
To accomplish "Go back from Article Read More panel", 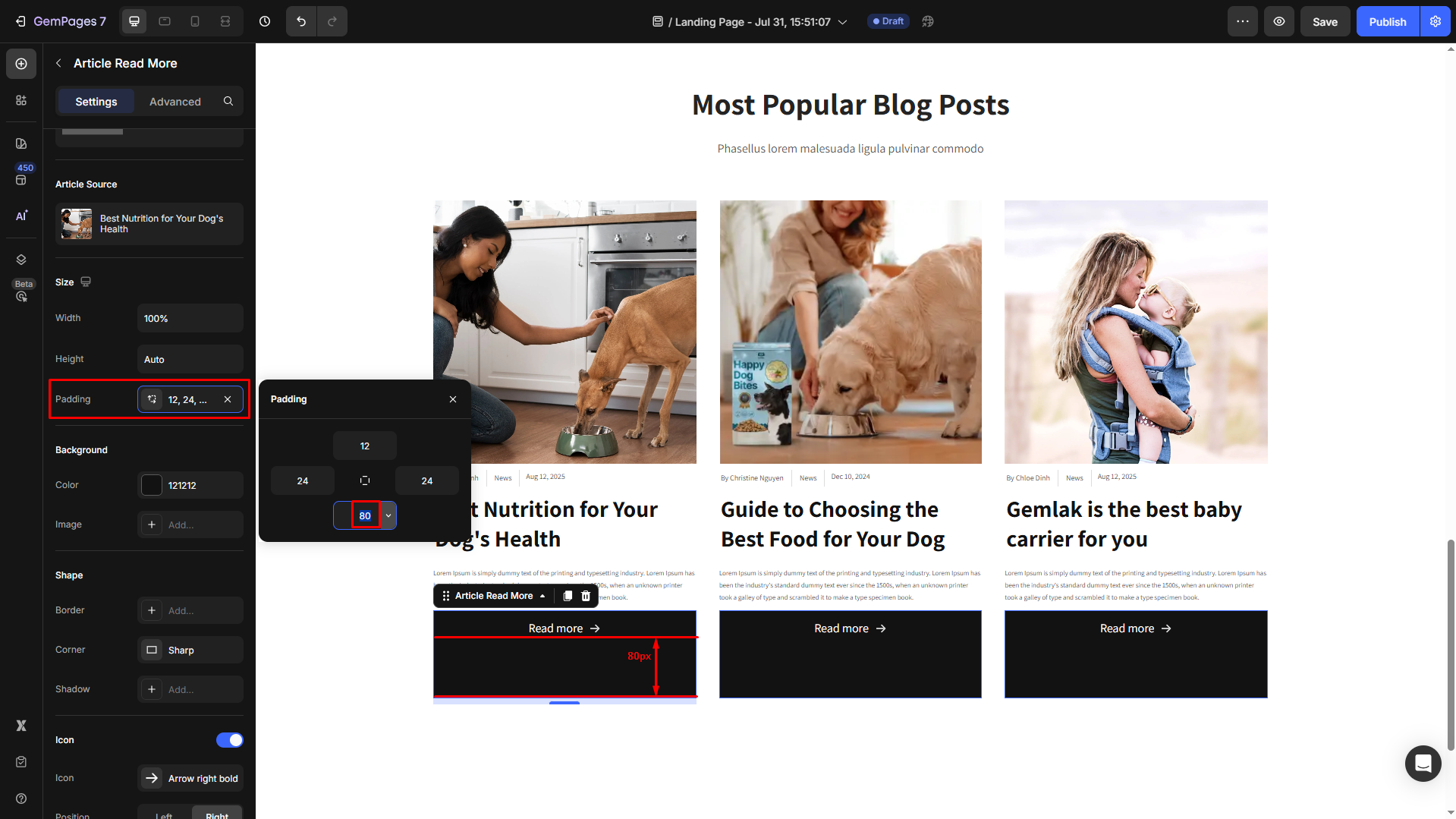I will coord(58,63).
